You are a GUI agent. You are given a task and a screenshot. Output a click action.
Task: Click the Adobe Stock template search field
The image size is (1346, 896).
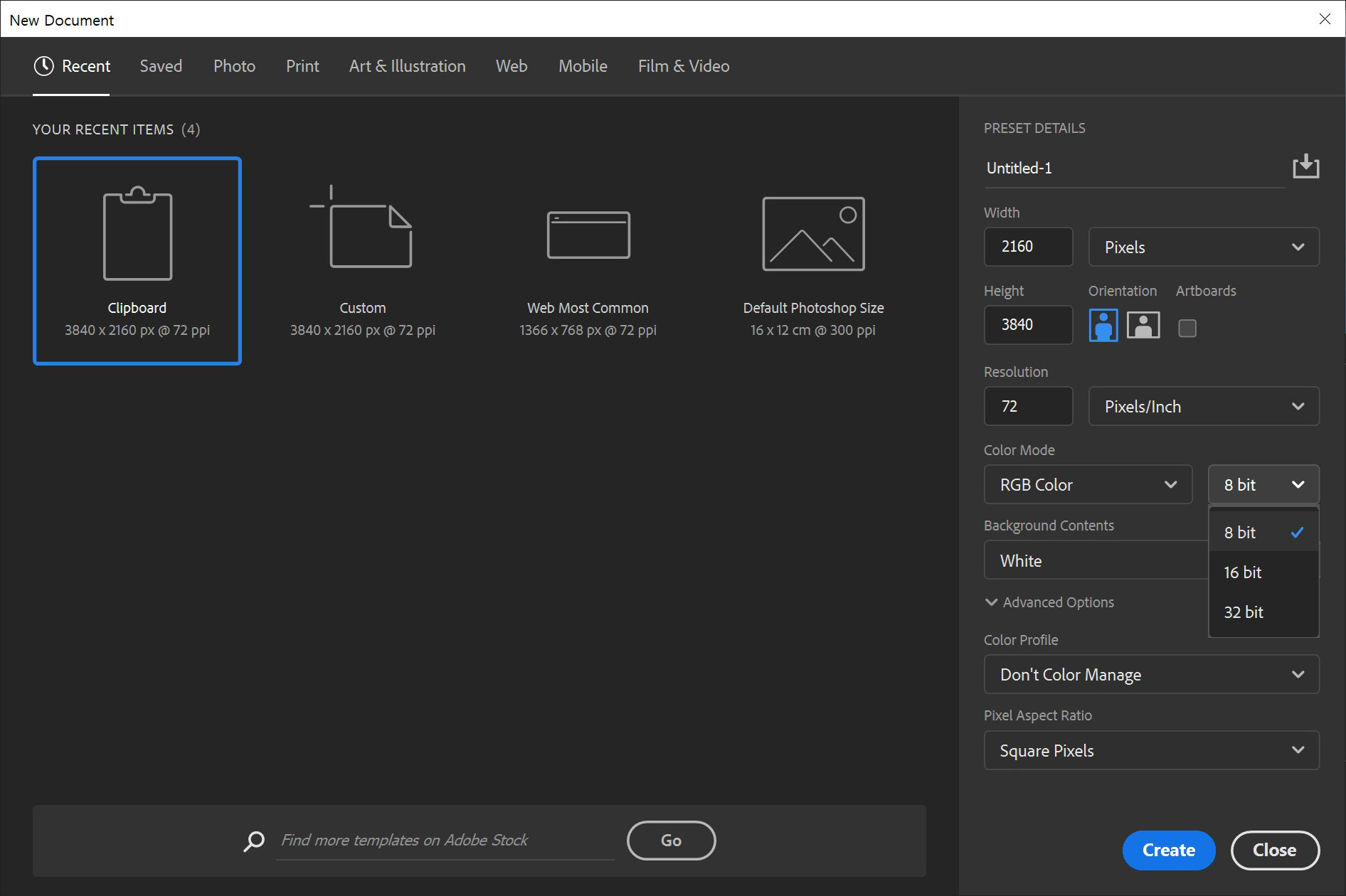(445, 841)
